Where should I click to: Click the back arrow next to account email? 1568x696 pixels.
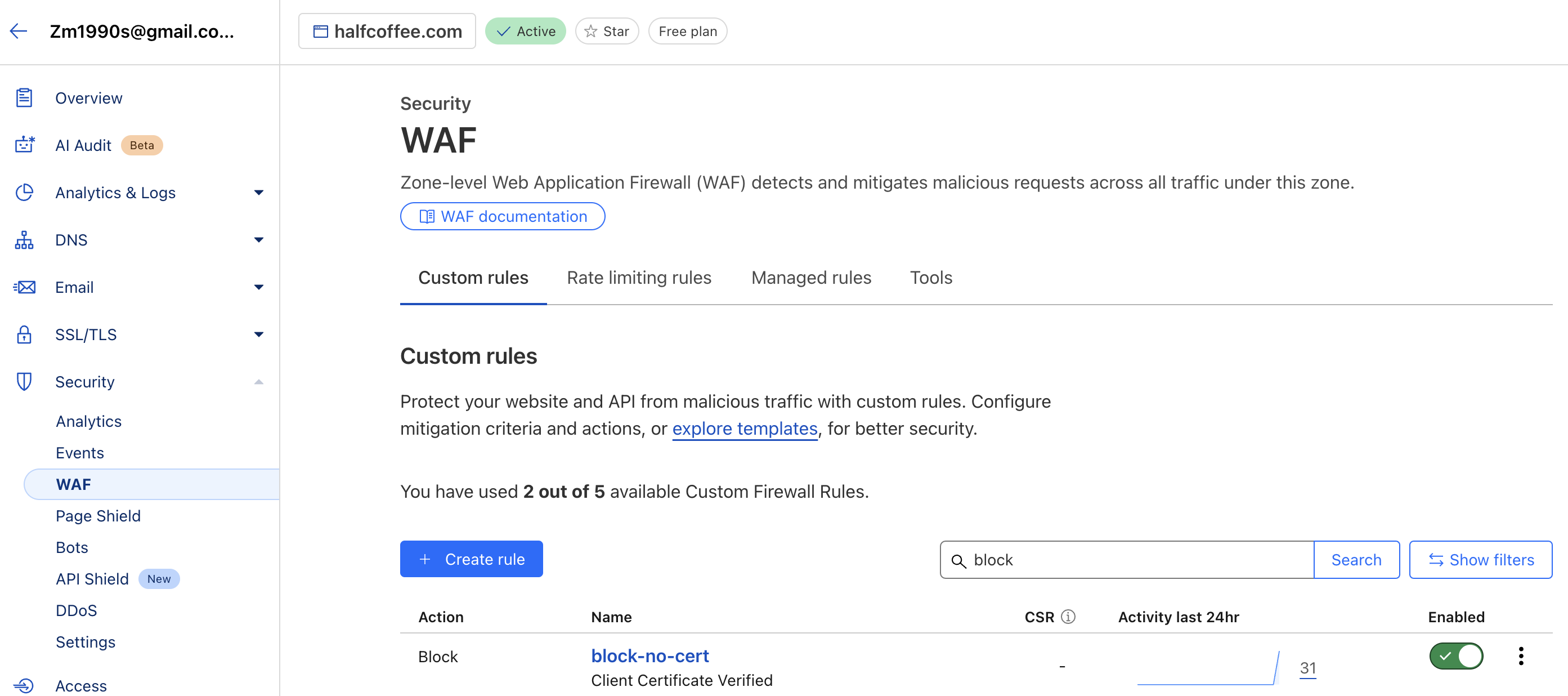(19, 31)
